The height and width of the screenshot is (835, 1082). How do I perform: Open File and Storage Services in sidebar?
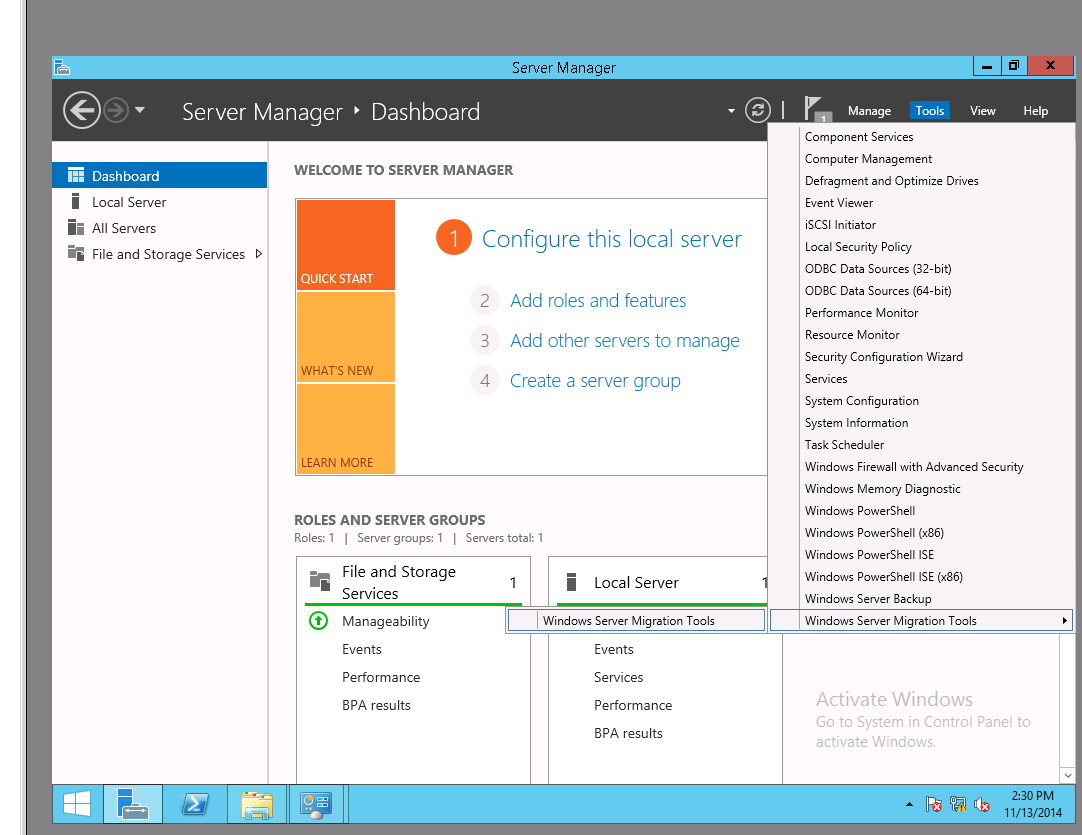(168, 255)
